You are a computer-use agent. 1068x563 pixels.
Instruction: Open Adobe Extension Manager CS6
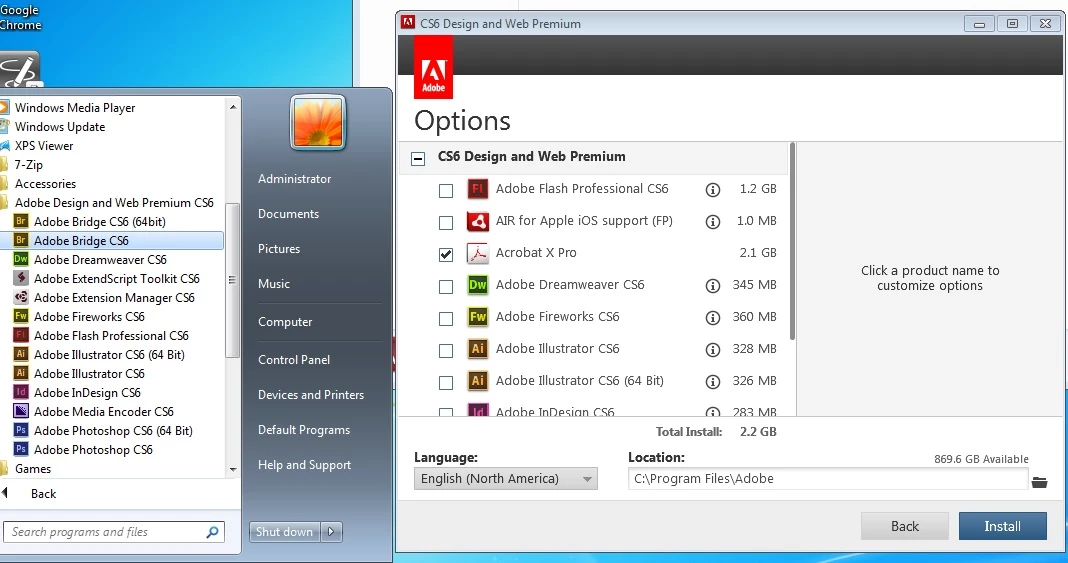pyautogui.click(x=113, y=297)
